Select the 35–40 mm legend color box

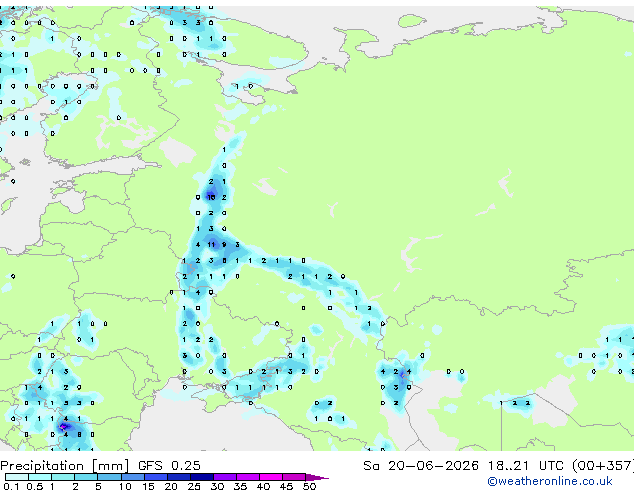pos(247,477)
